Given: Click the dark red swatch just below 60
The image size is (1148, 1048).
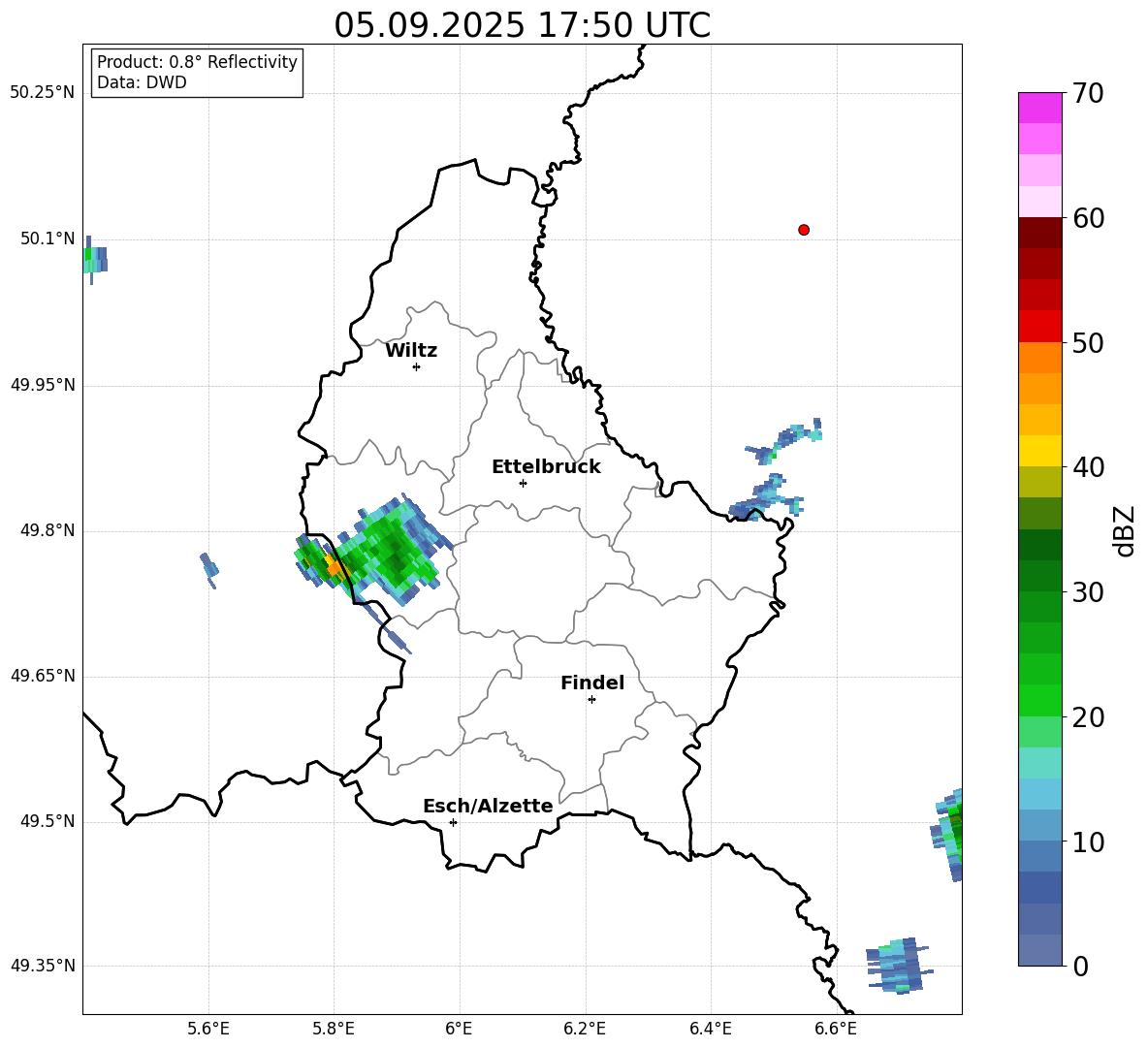Looking at the screenshot, I should tap(1039, 233).
